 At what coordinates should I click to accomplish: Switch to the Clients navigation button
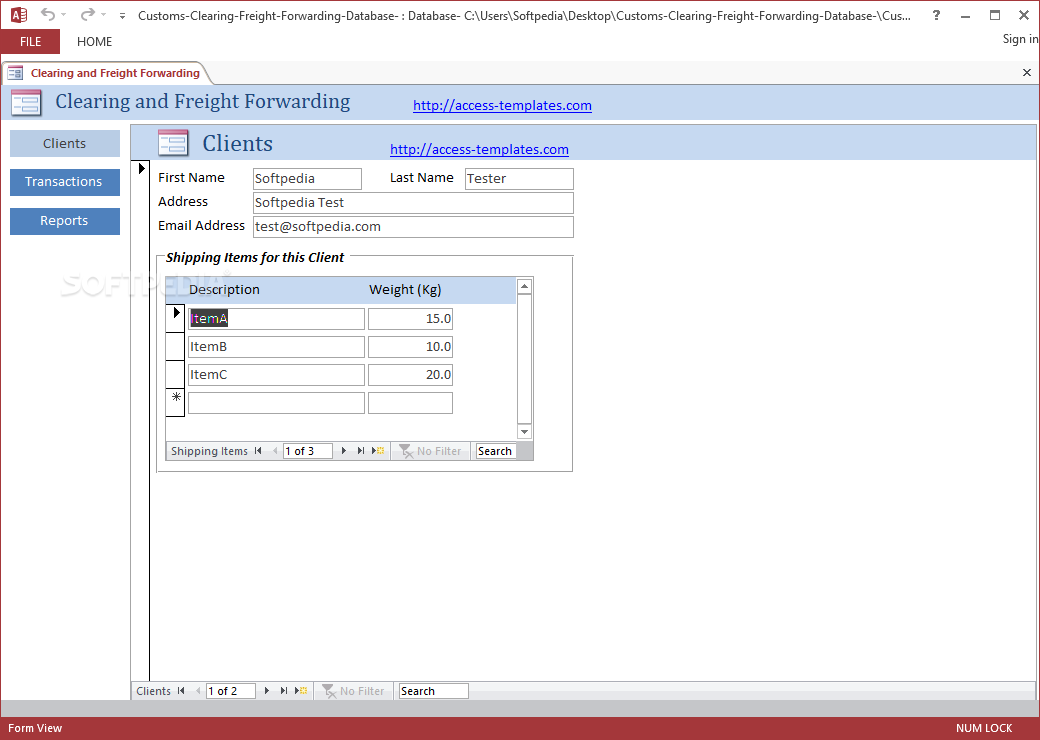point(65,143)
